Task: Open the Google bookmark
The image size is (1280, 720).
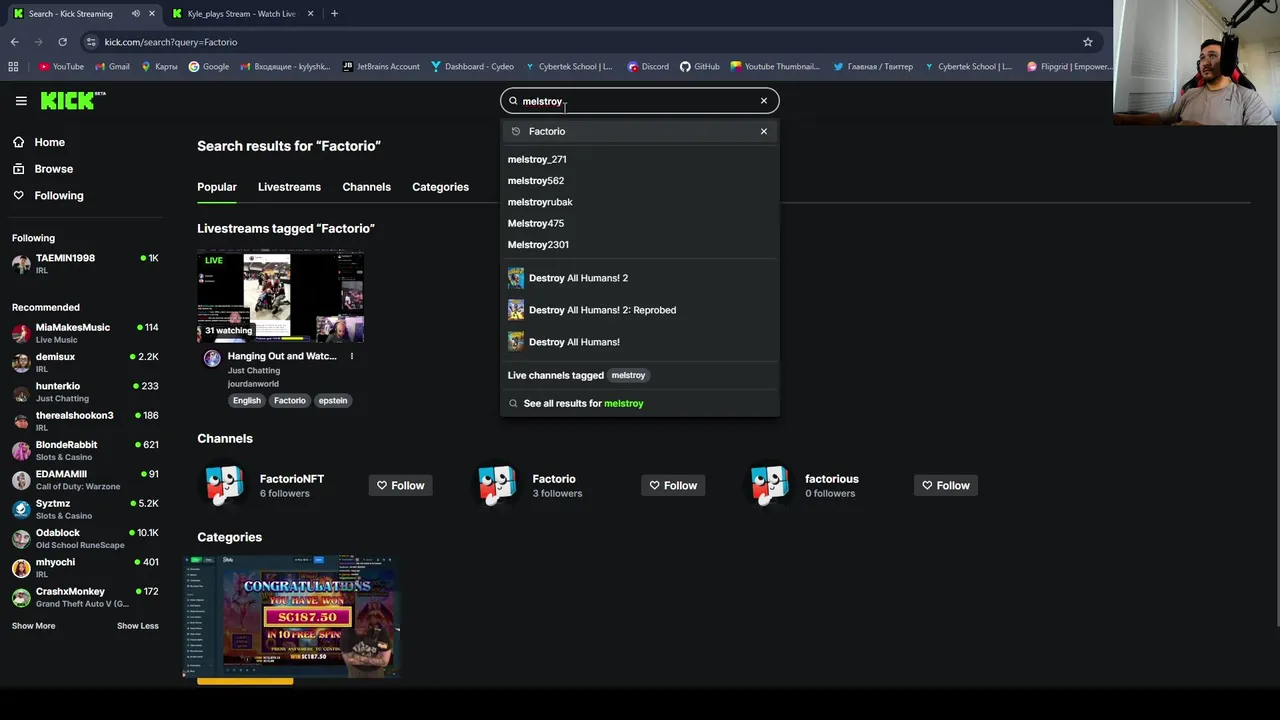Action: [x=208, y=67]
